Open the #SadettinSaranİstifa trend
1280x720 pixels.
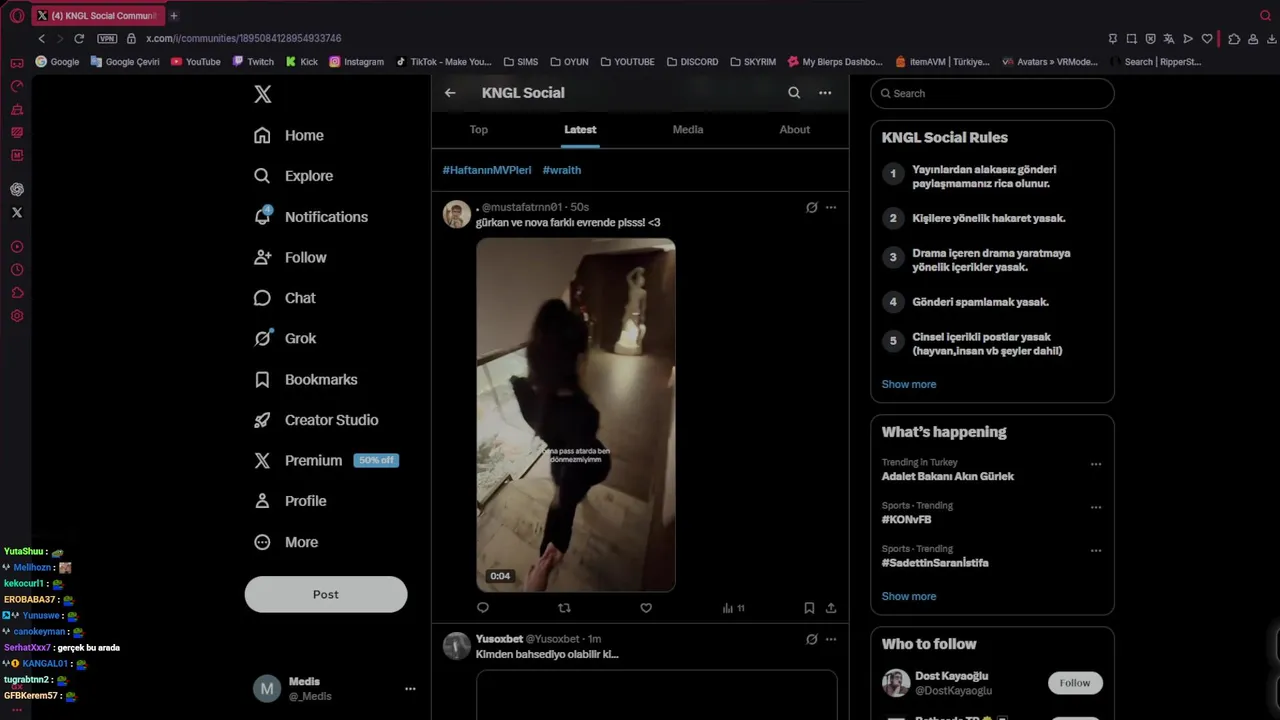935,563
